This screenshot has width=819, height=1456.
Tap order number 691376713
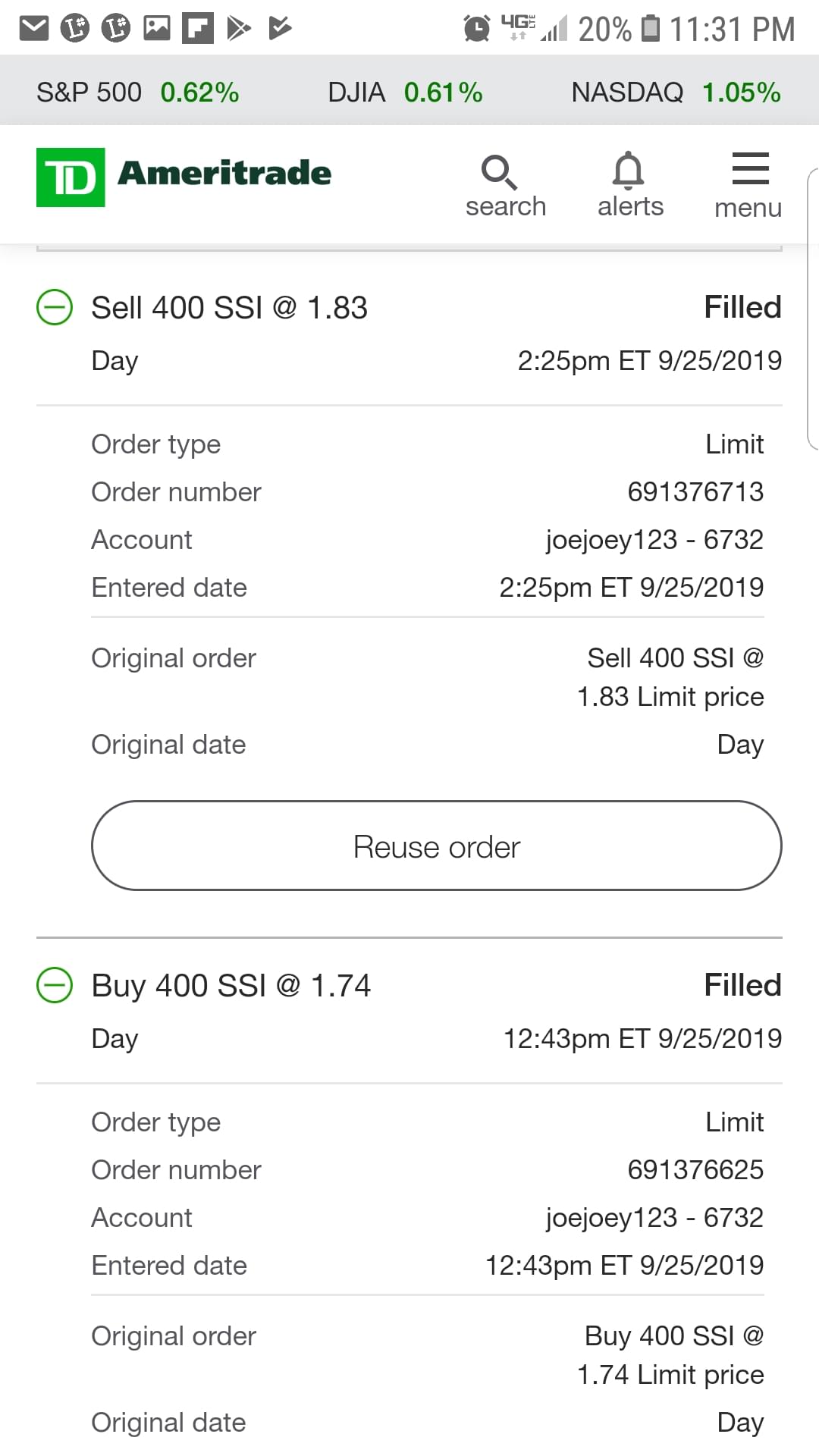point(695,492)
